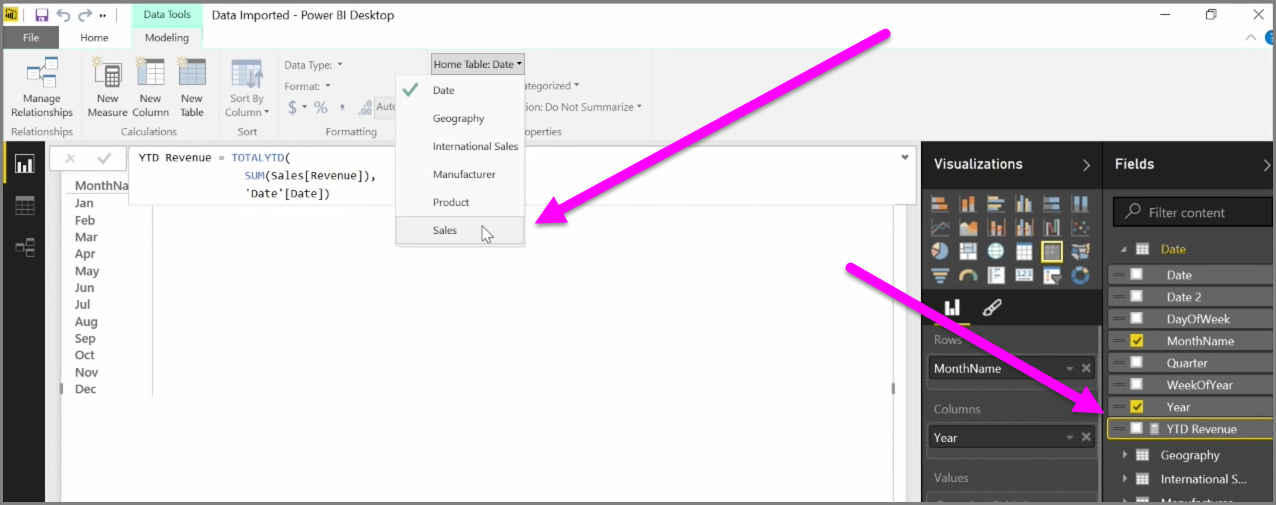Viewport: 1276px width, 505px height.
Task: Open the Home Table: Date dropdown
Action: click(x=478, y=64)
